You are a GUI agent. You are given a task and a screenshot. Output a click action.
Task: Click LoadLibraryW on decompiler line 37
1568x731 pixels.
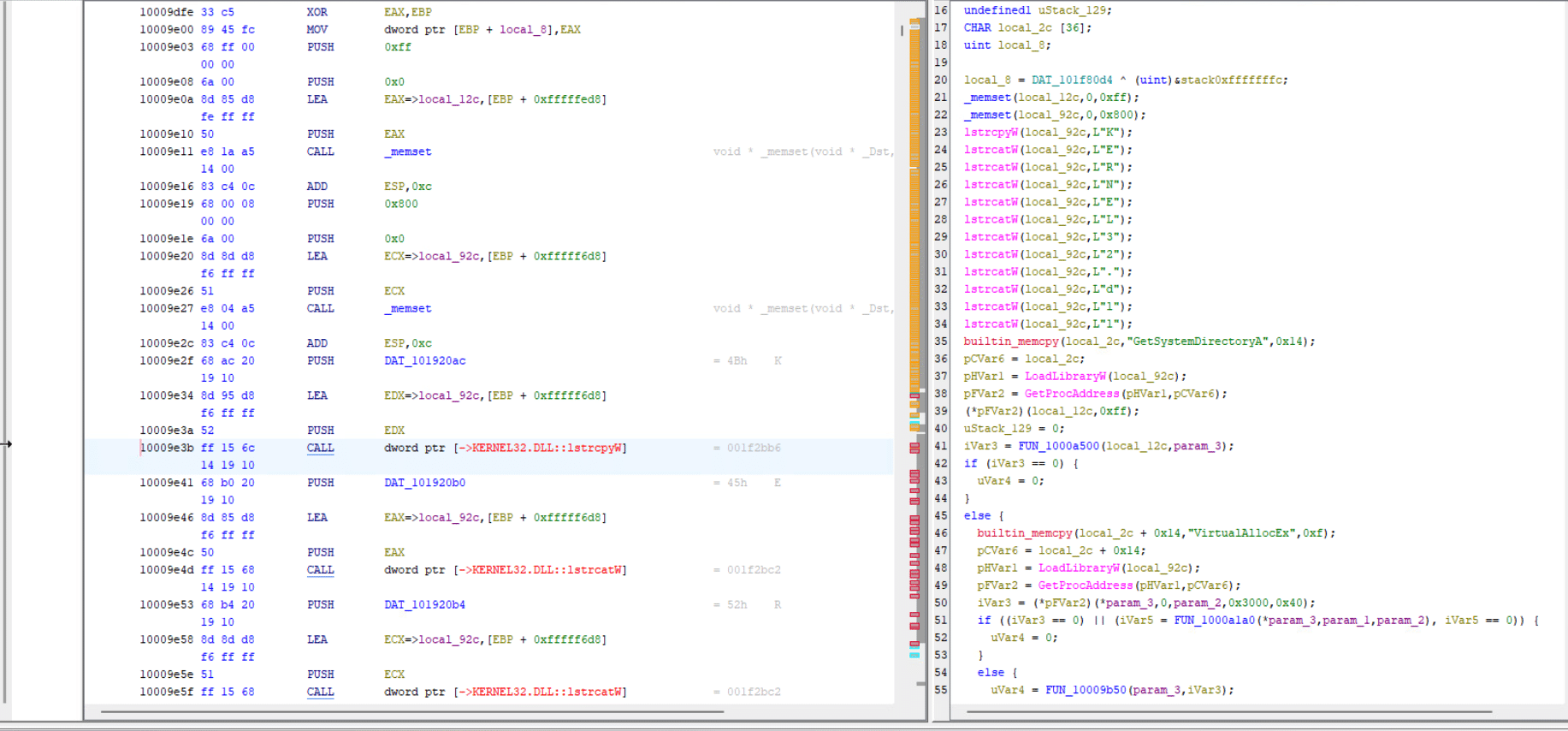coord(1066,377)
